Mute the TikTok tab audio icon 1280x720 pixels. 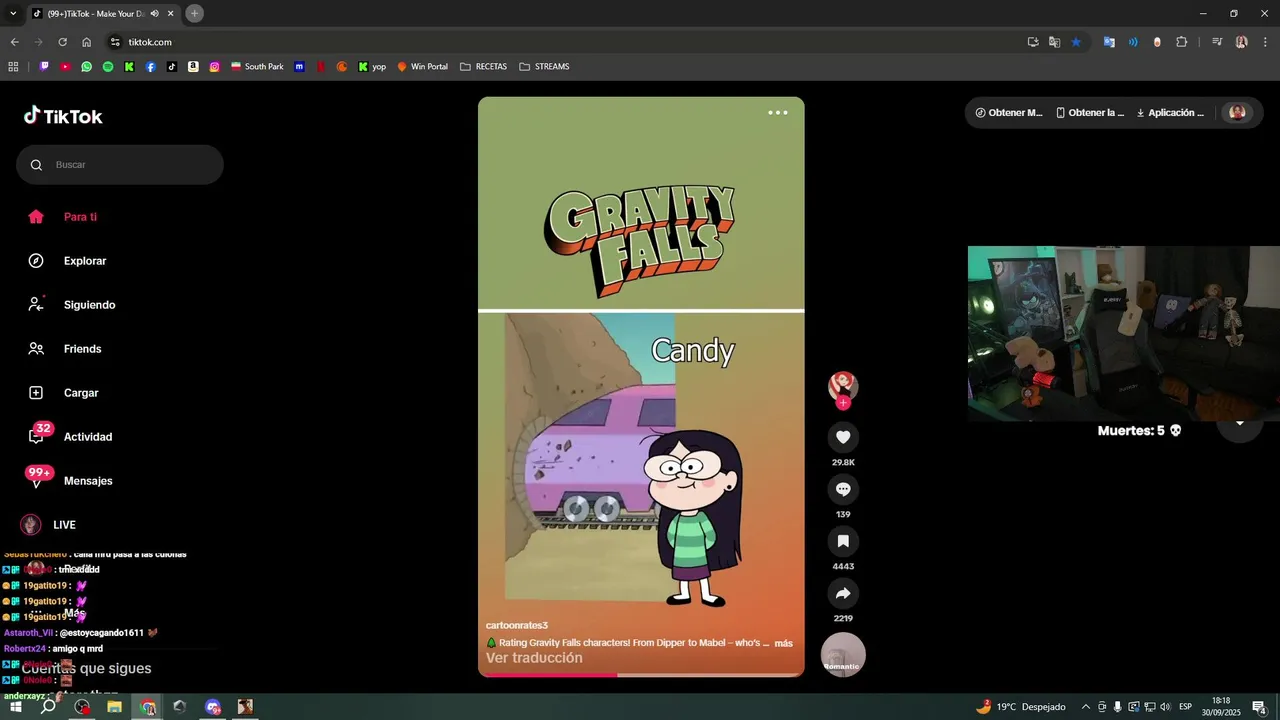[x=155, y=13]
